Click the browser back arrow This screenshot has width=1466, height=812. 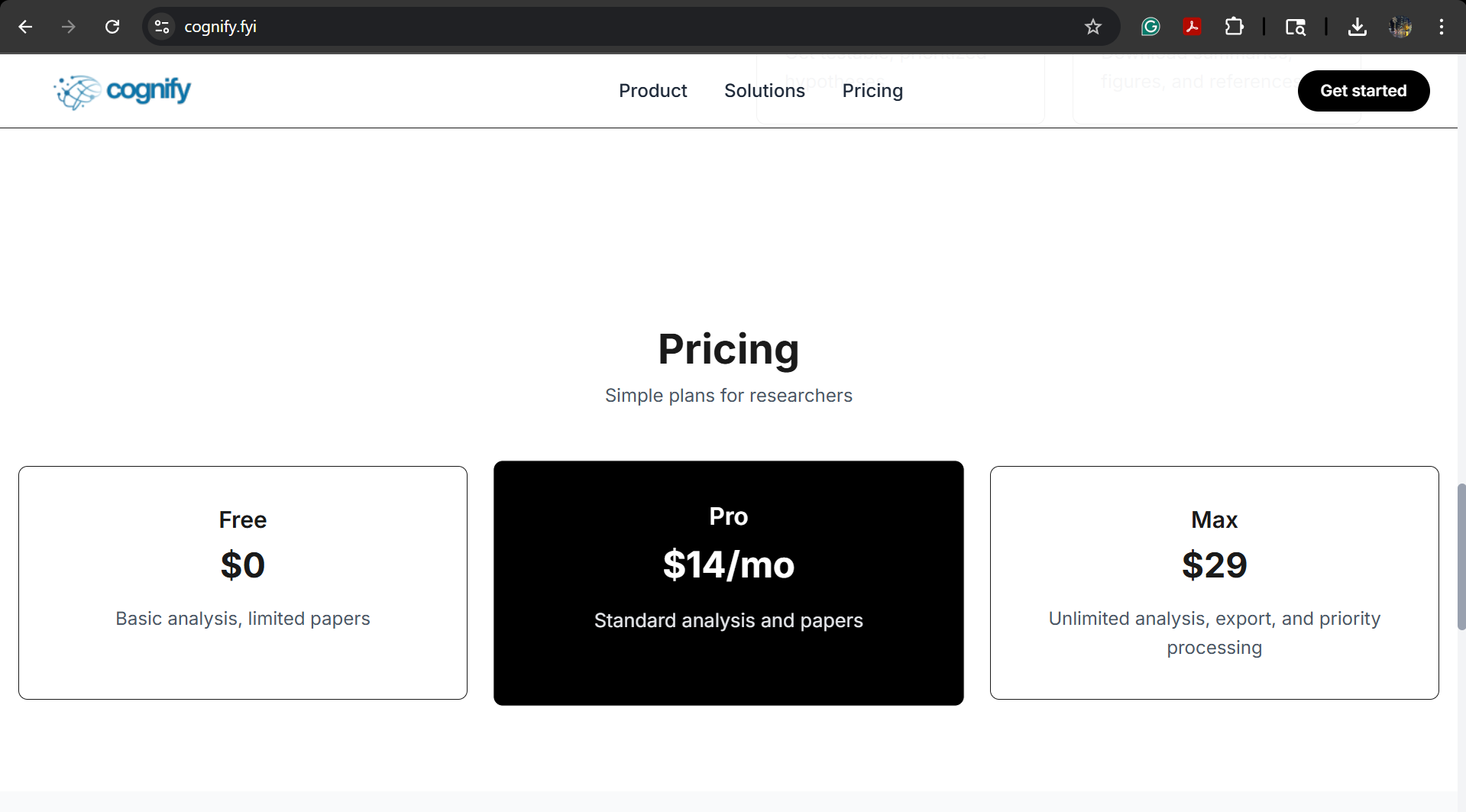[x=25, y=27]
